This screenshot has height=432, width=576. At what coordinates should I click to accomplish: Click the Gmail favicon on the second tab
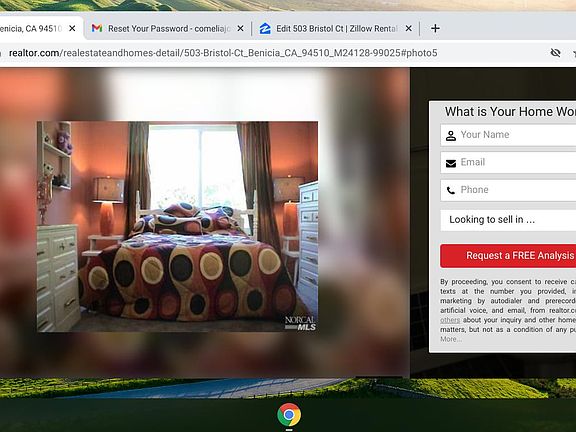click(97, 28)
